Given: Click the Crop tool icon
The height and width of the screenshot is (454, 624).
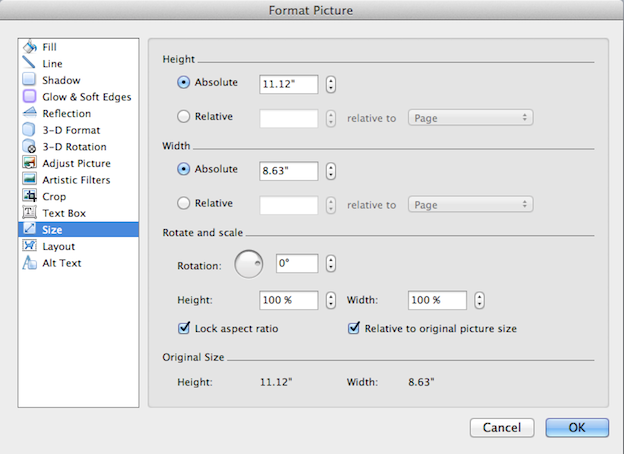Looking at the screenshot, I should [x=30, y=196].
